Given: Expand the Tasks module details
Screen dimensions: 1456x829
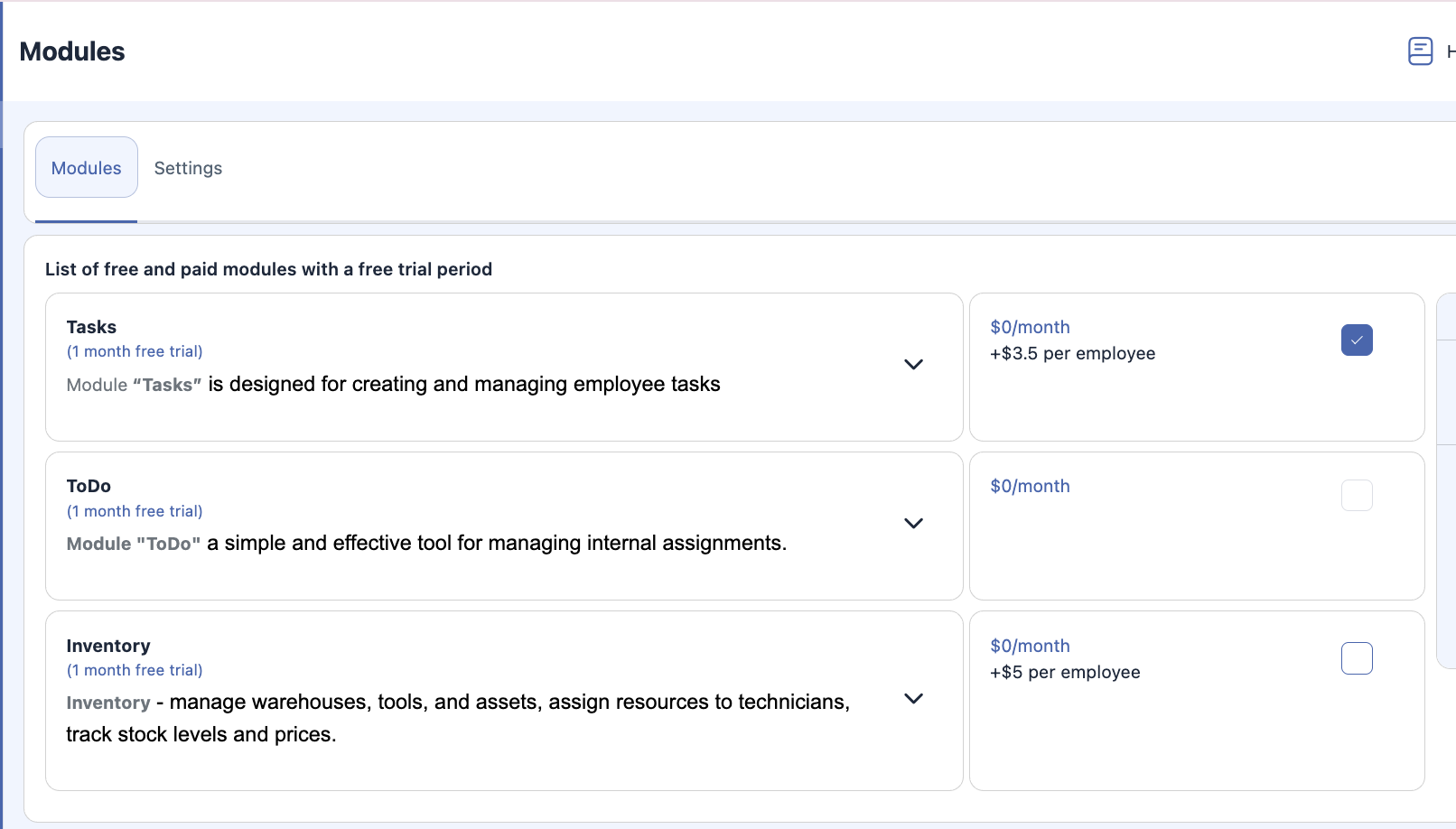Looking at the screenshot, I should click(x=913, y=365).
